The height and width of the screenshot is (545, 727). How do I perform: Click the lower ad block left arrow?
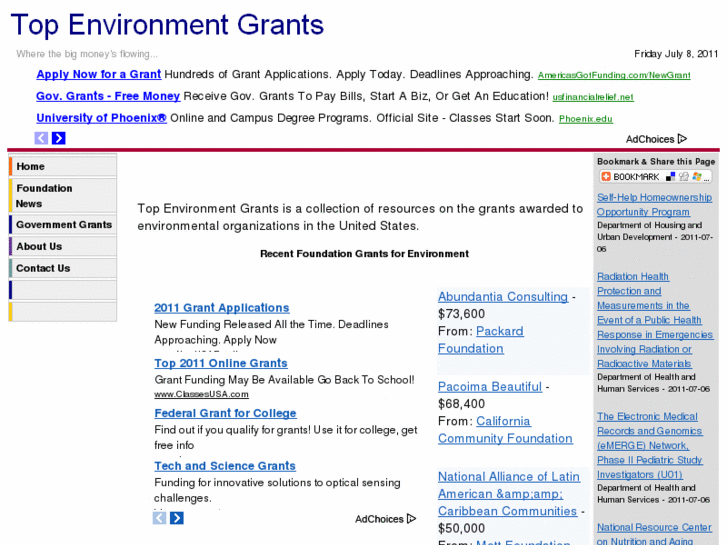(159, 518)
